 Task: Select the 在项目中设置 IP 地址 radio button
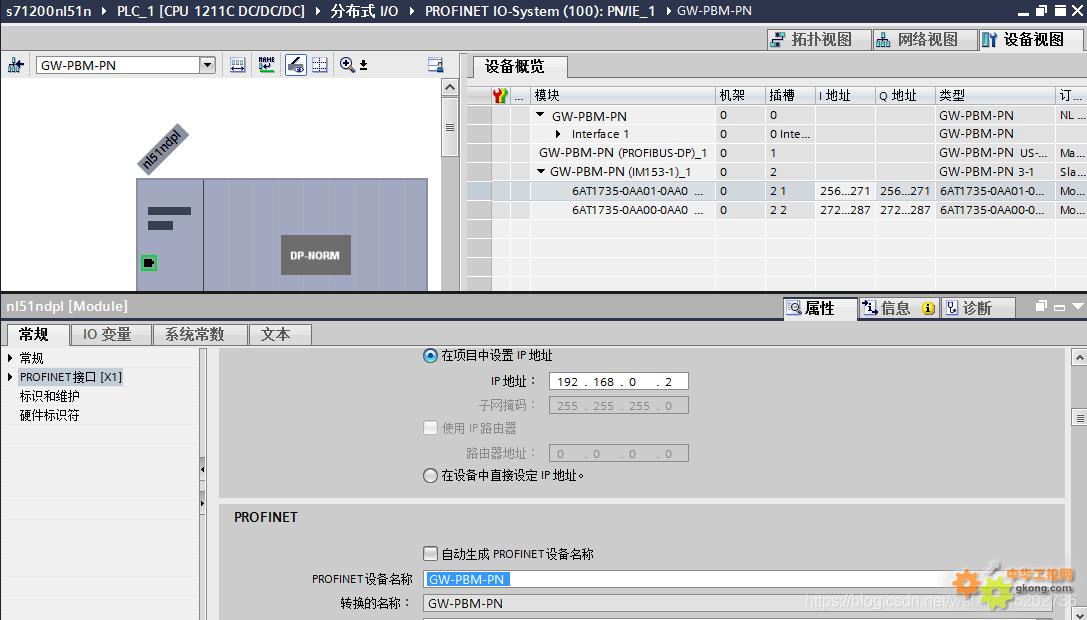431,356
